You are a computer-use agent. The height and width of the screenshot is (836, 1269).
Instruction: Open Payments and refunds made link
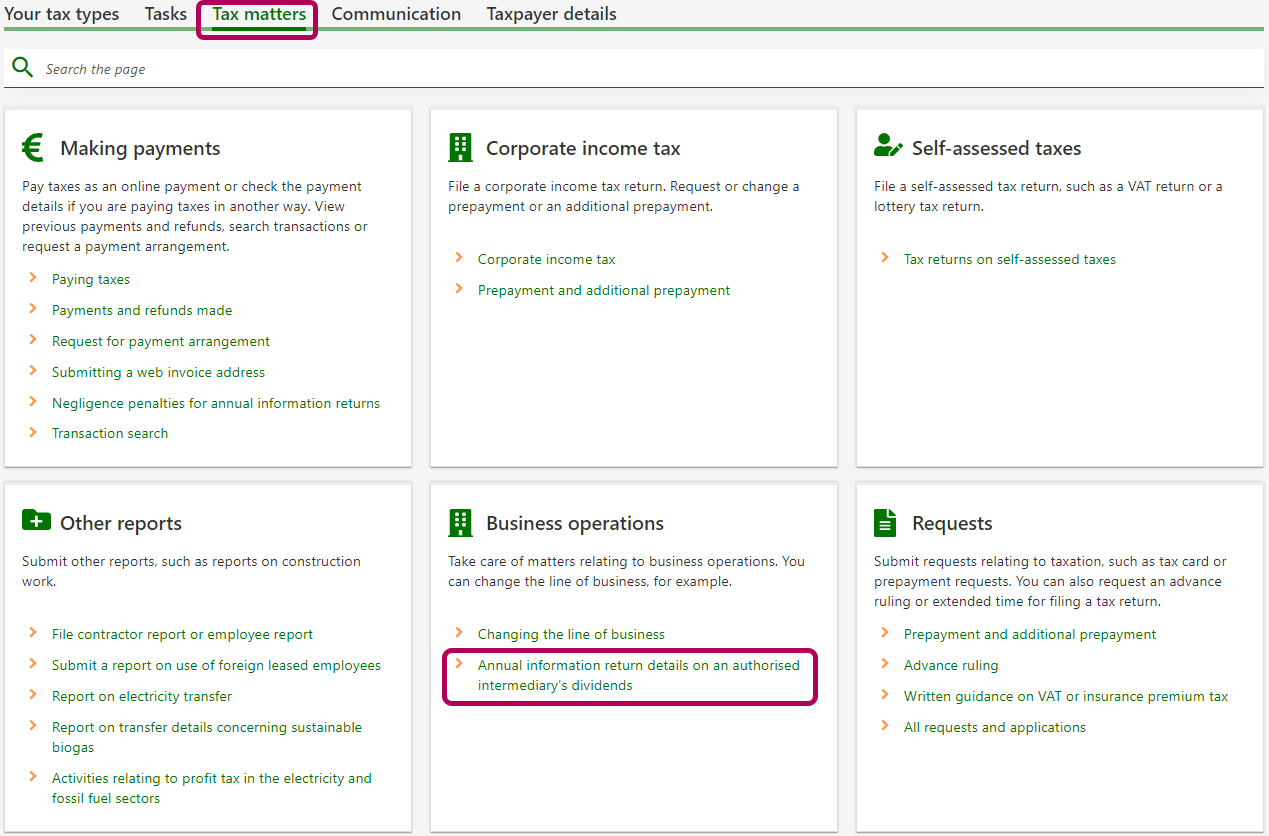click(142, 310)
